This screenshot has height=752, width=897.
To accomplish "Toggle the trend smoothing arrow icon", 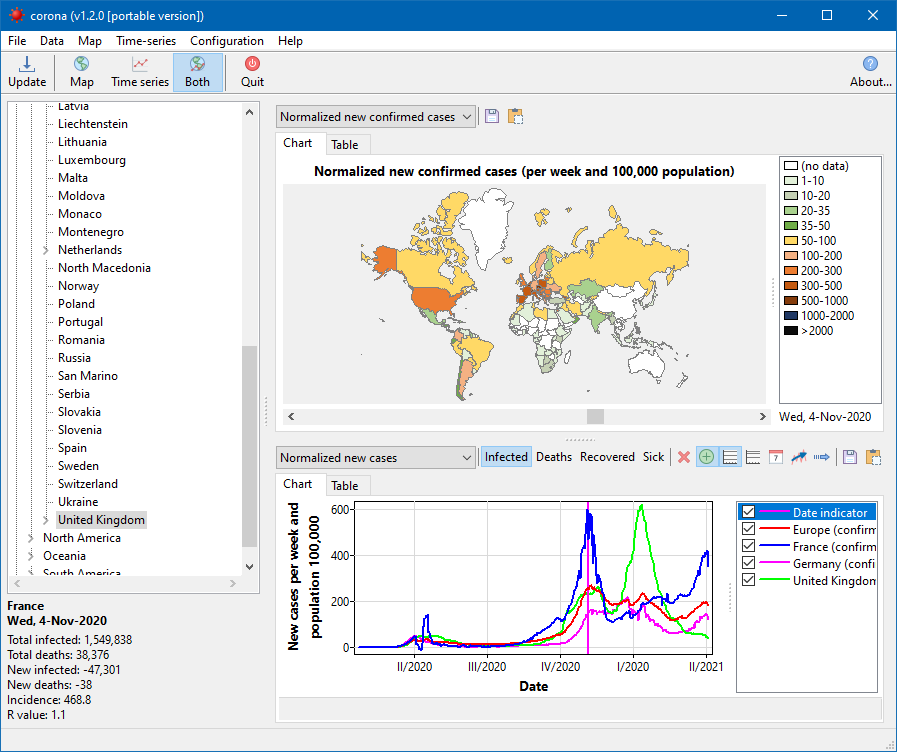I will [x=799, y=457].
